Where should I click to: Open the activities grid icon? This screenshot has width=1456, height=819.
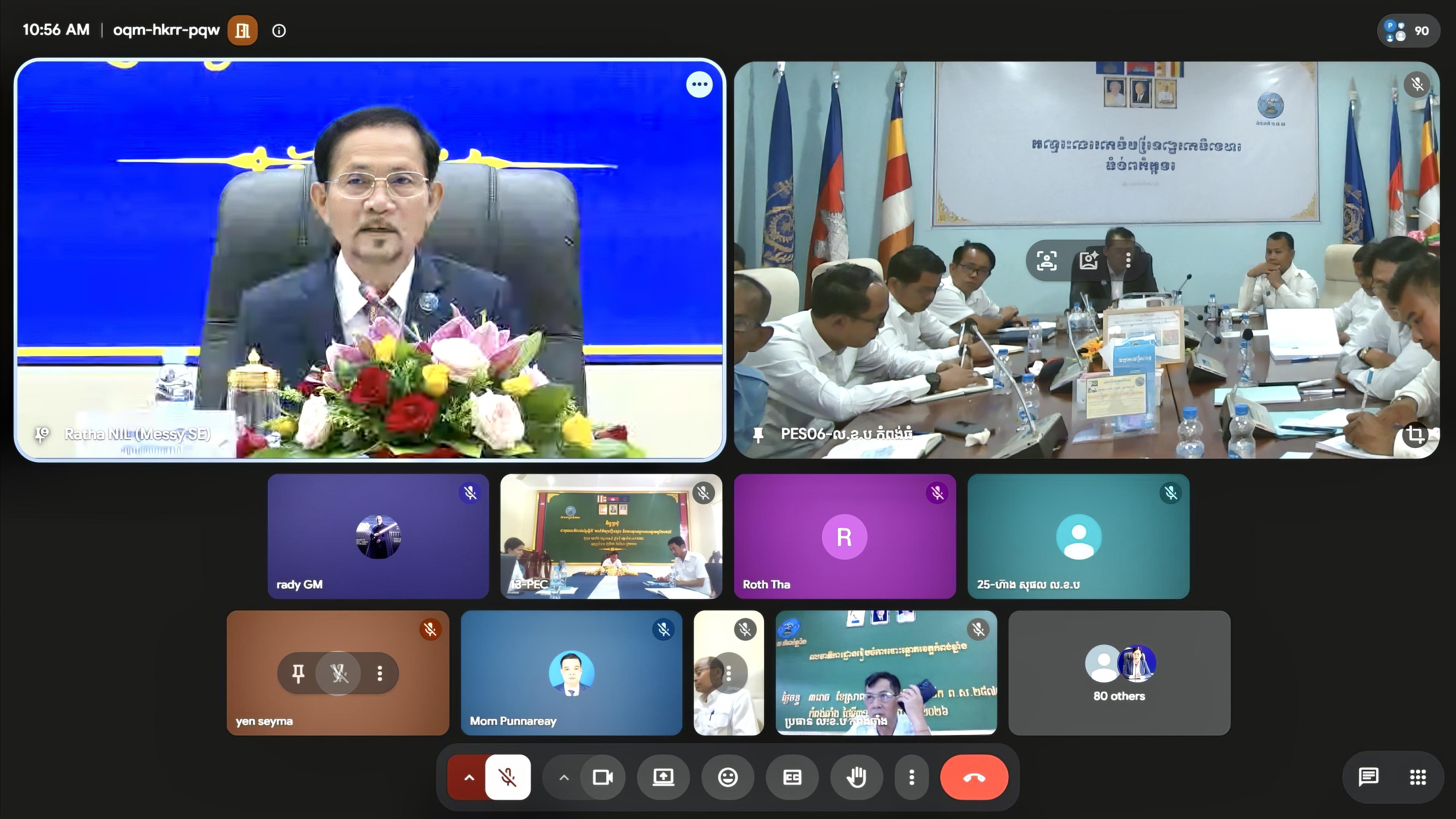1417,777
